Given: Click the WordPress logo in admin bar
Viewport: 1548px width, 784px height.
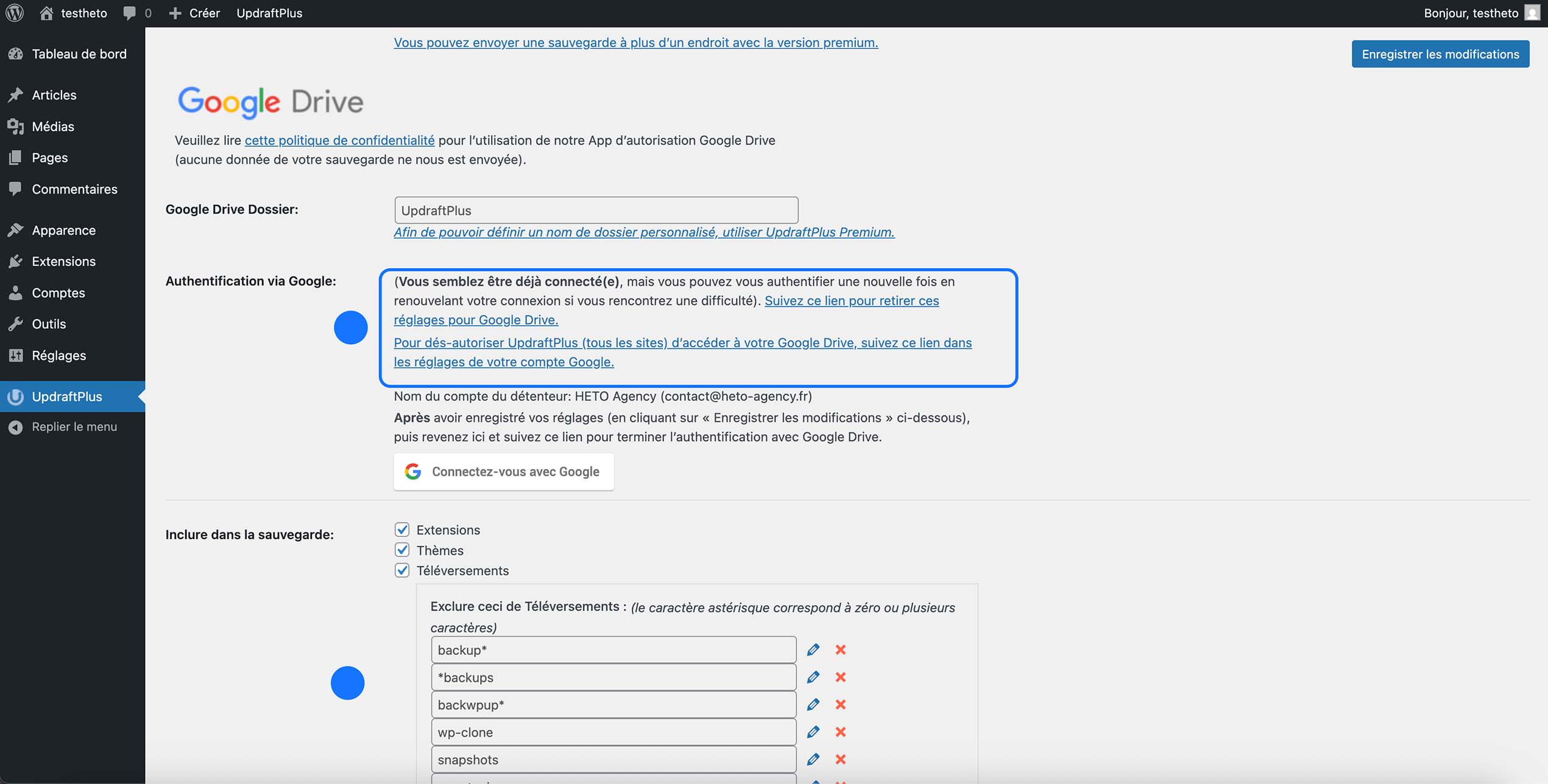Looking at the screenshot, I should [14, 12].
